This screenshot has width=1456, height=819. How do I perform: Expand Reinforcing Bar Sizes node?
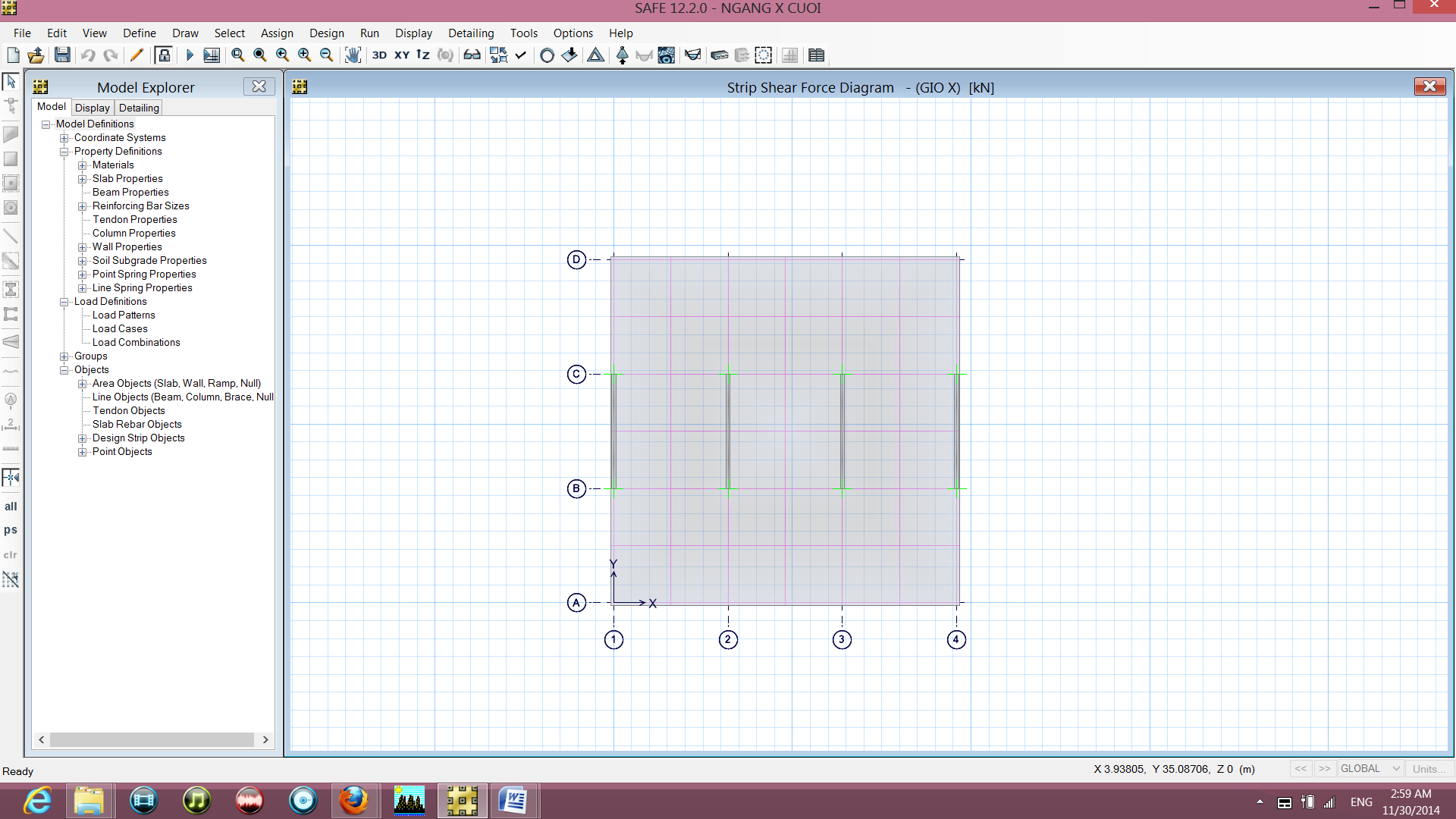pyautogui.click(x=83, y=206)
